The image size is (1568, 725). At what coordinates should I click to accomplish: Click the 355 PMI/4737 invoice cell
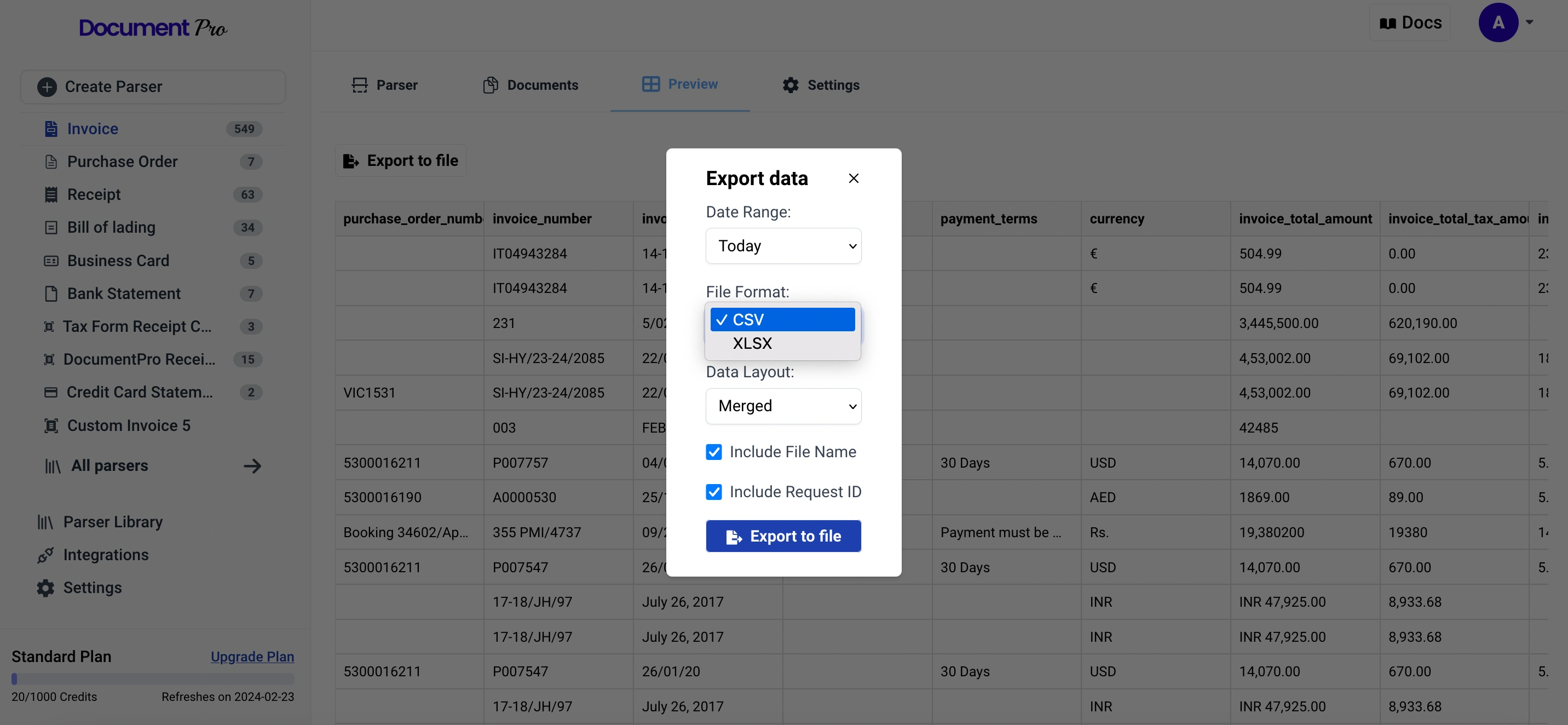coord(558,533)
